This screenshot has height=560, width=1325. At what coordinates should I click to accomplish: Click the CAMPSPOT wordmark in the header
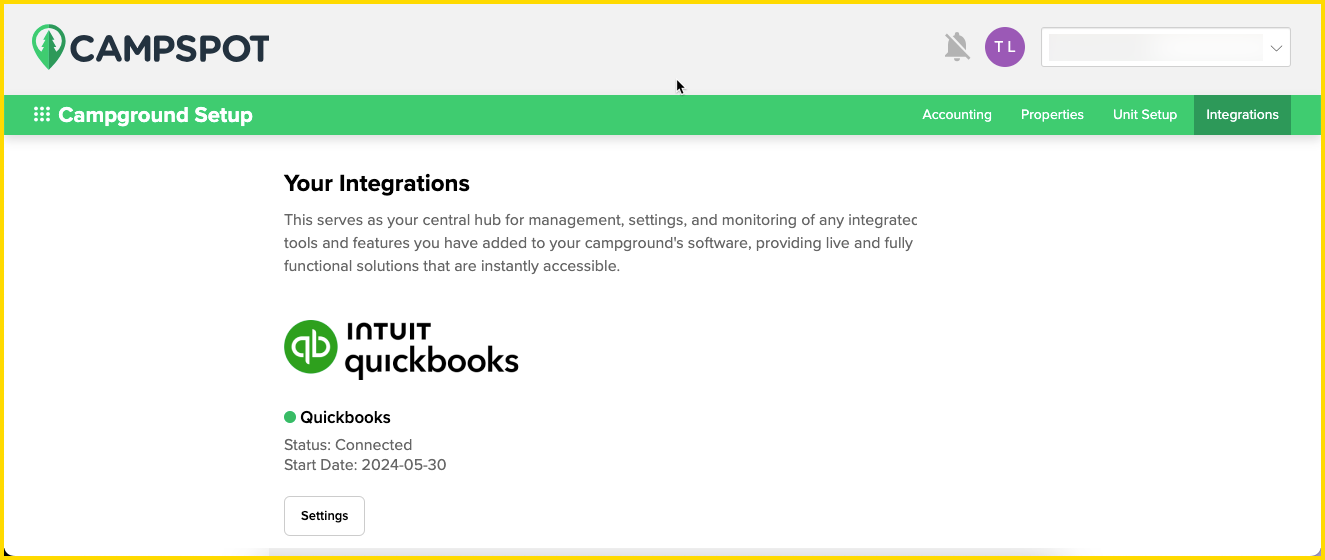[169, 48]
